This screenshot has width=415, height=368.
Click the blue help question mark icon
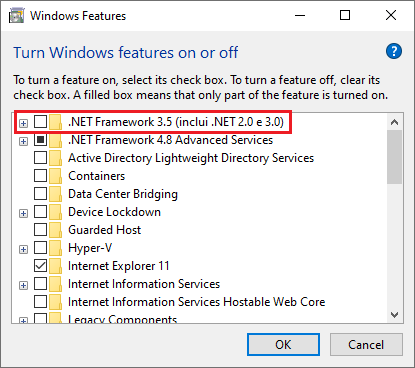click(394, 51)
